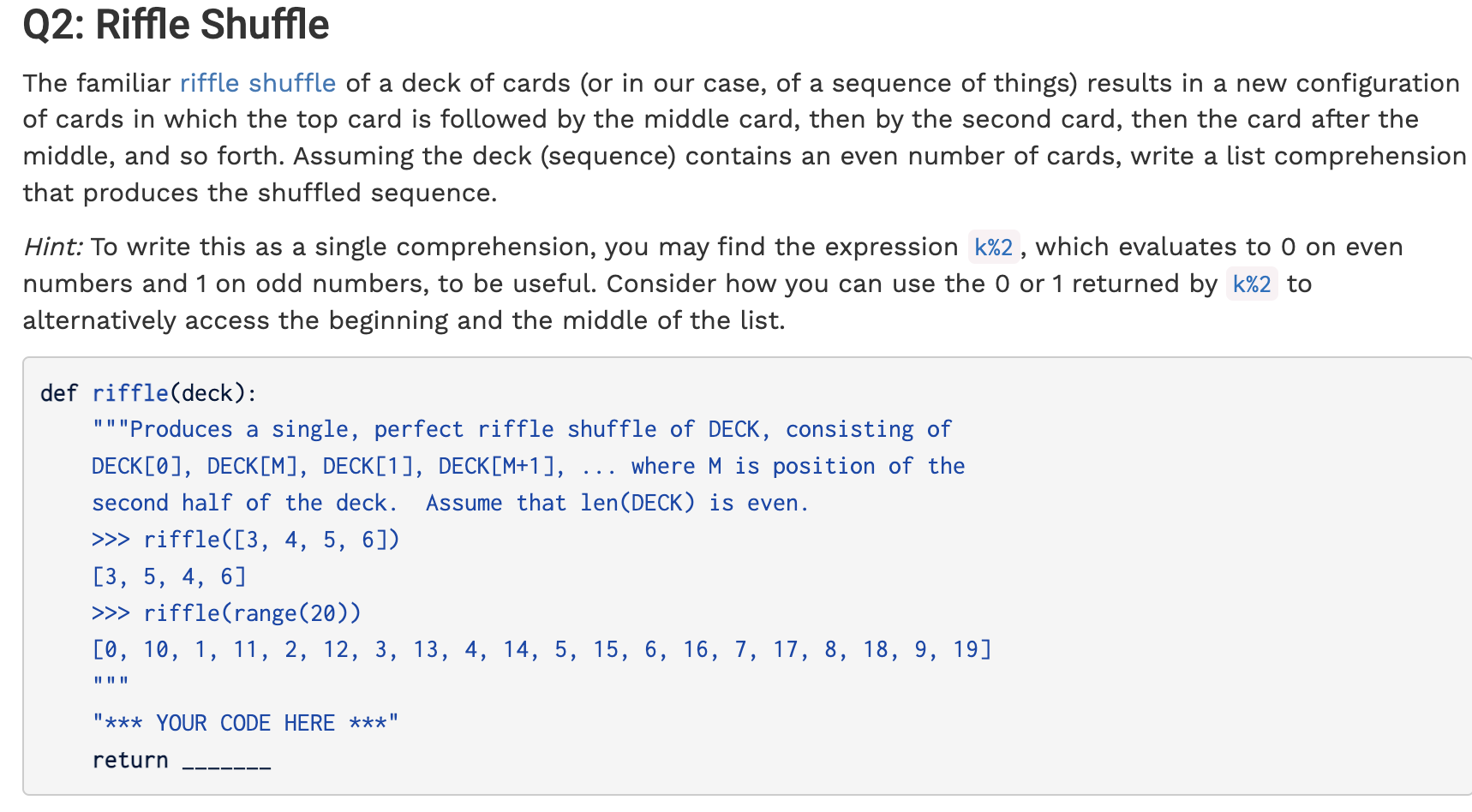The width and height of the screenshot is (1472, 812).
Task: Open the riffle shuffle hyperlink
Action: [257, 83]
